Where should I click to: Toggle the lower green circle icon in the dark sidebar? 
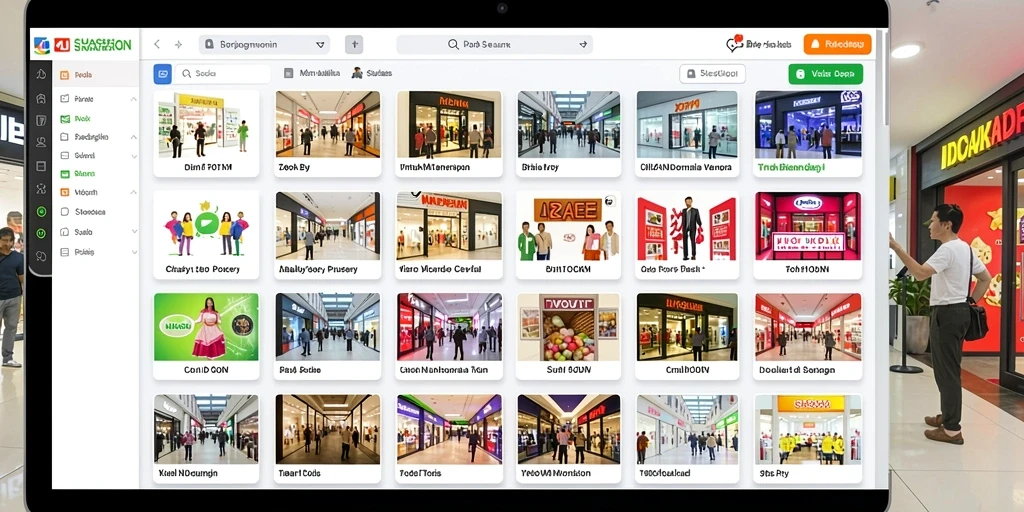(41, 233)
